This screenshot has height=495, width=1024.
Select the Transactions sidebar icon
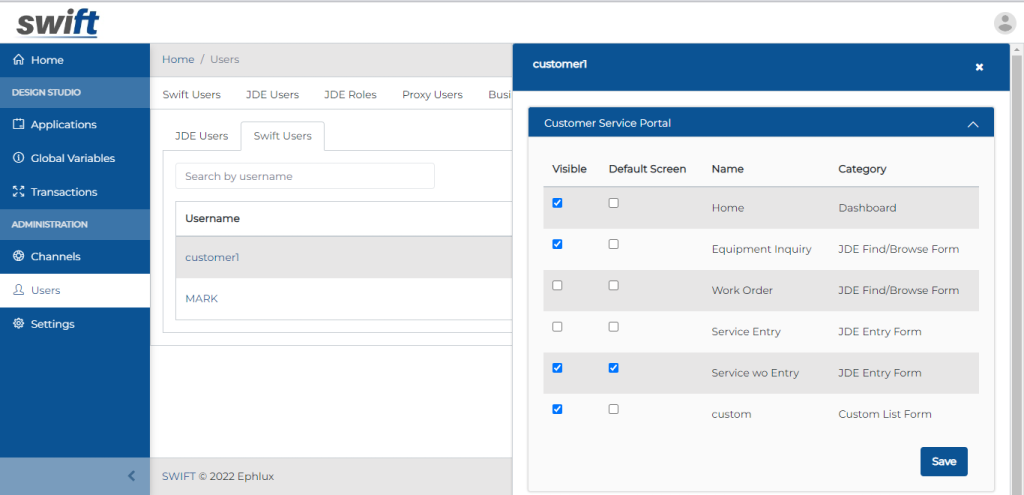(18, 192)
